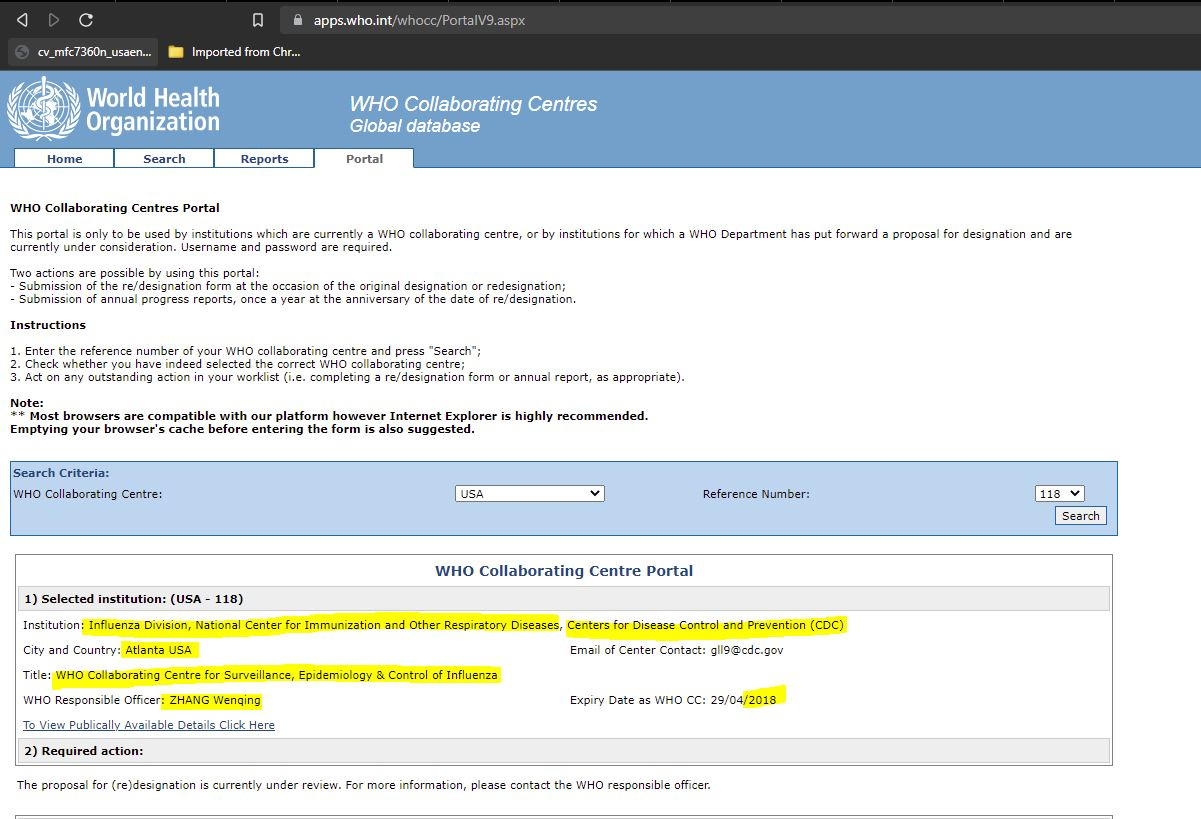The height and width of the screenshot is (819, 1201).
Task: Click the Instructions heading
Action: point(48,325)
